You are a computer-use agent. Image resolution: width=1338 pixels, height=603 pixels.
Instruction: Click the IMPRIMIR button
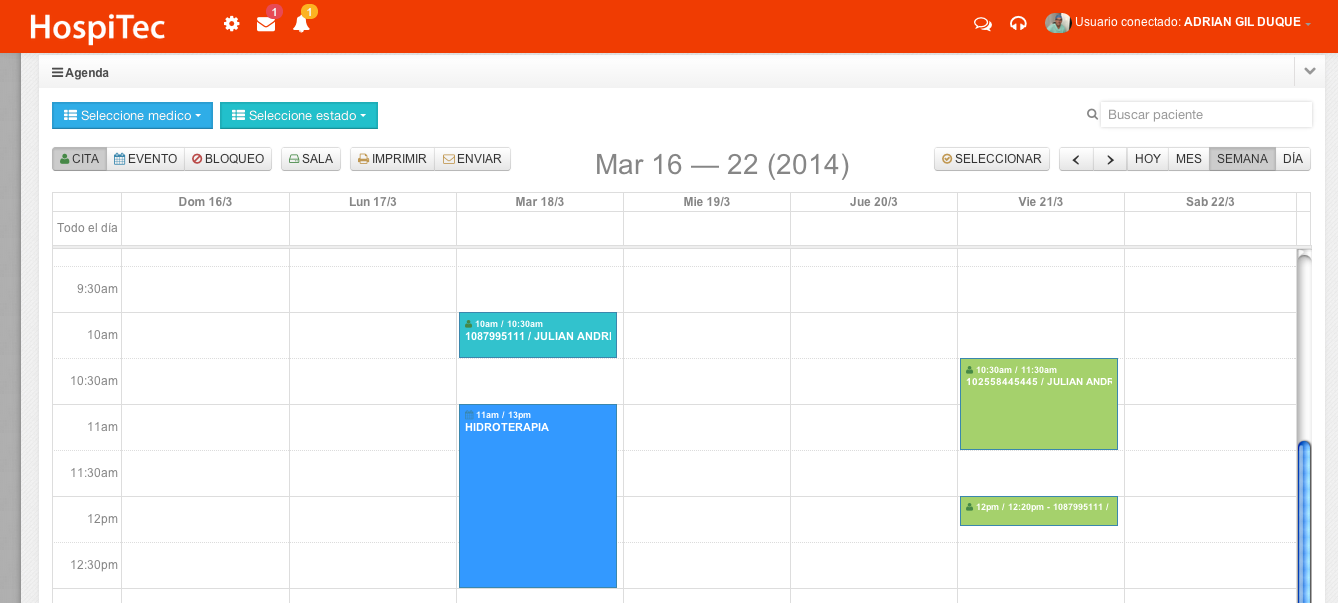tap(392, 159)
